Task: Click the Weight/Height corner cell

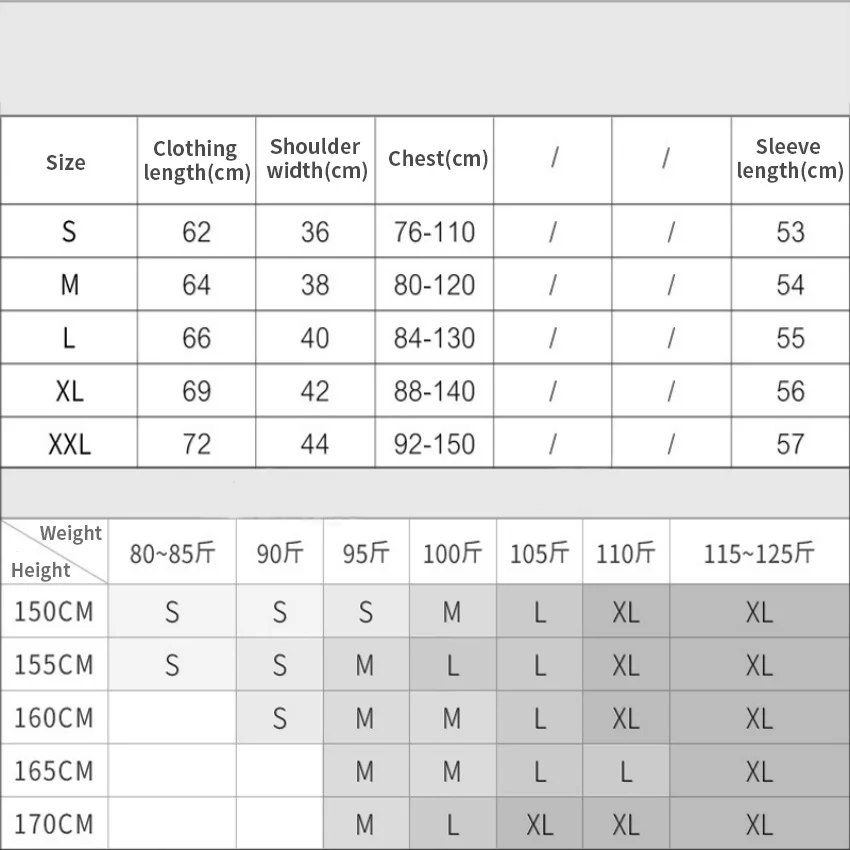Action: tap(55, 551)
